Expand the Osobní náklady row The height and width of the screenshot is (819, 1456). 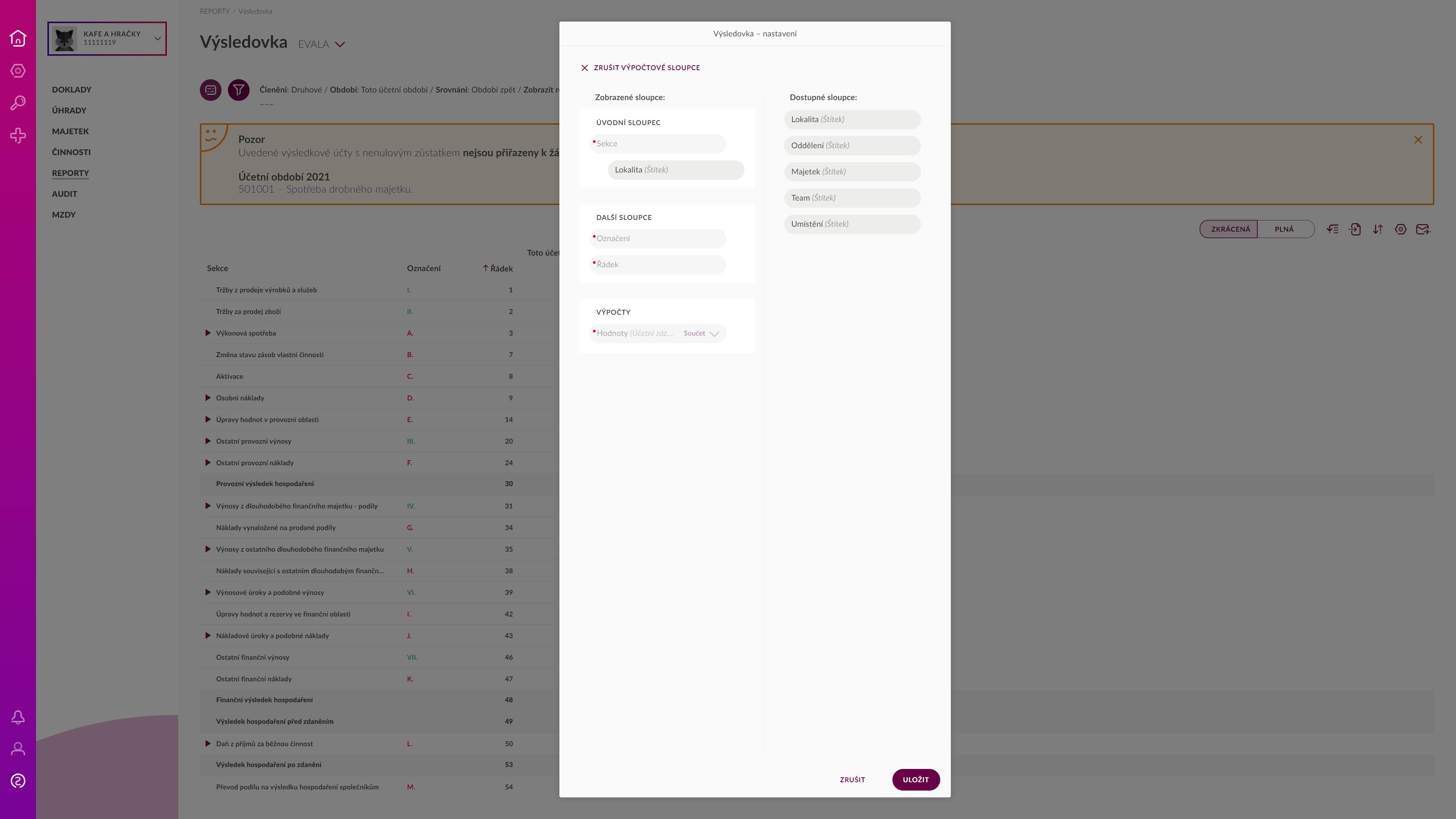tap(207, 398)
